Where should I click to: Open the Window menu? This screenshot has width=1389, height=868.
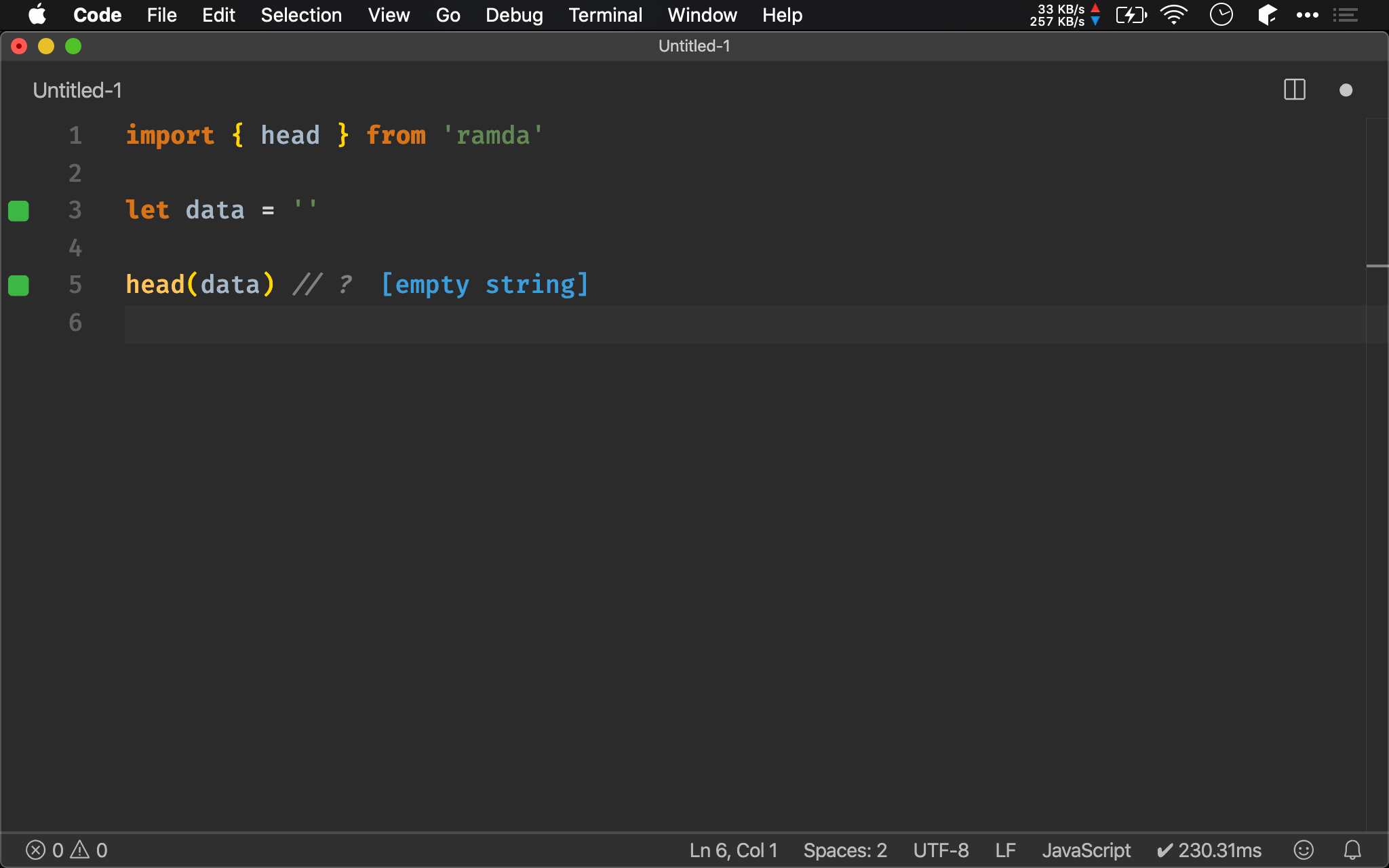(x=702, y=15)
